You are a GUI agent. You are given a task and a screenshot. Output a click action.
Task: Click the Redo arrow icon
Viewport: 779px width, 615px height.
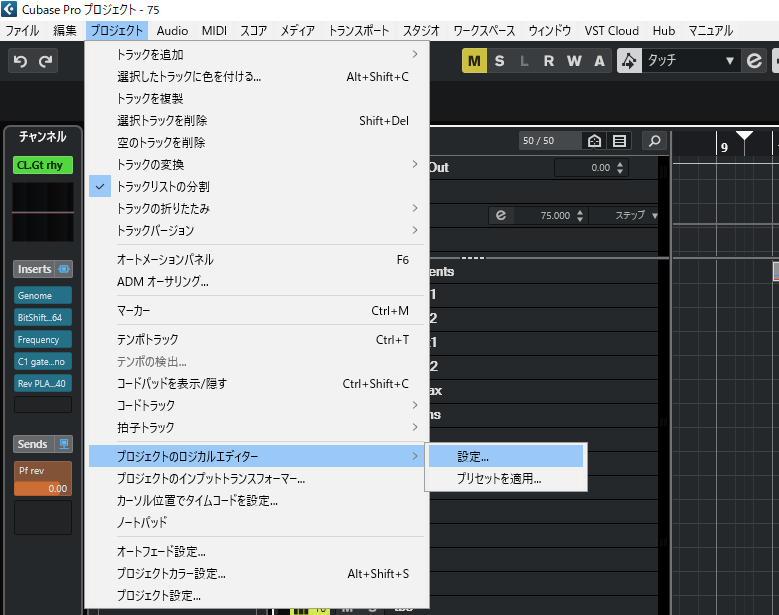tap(46, 62)
